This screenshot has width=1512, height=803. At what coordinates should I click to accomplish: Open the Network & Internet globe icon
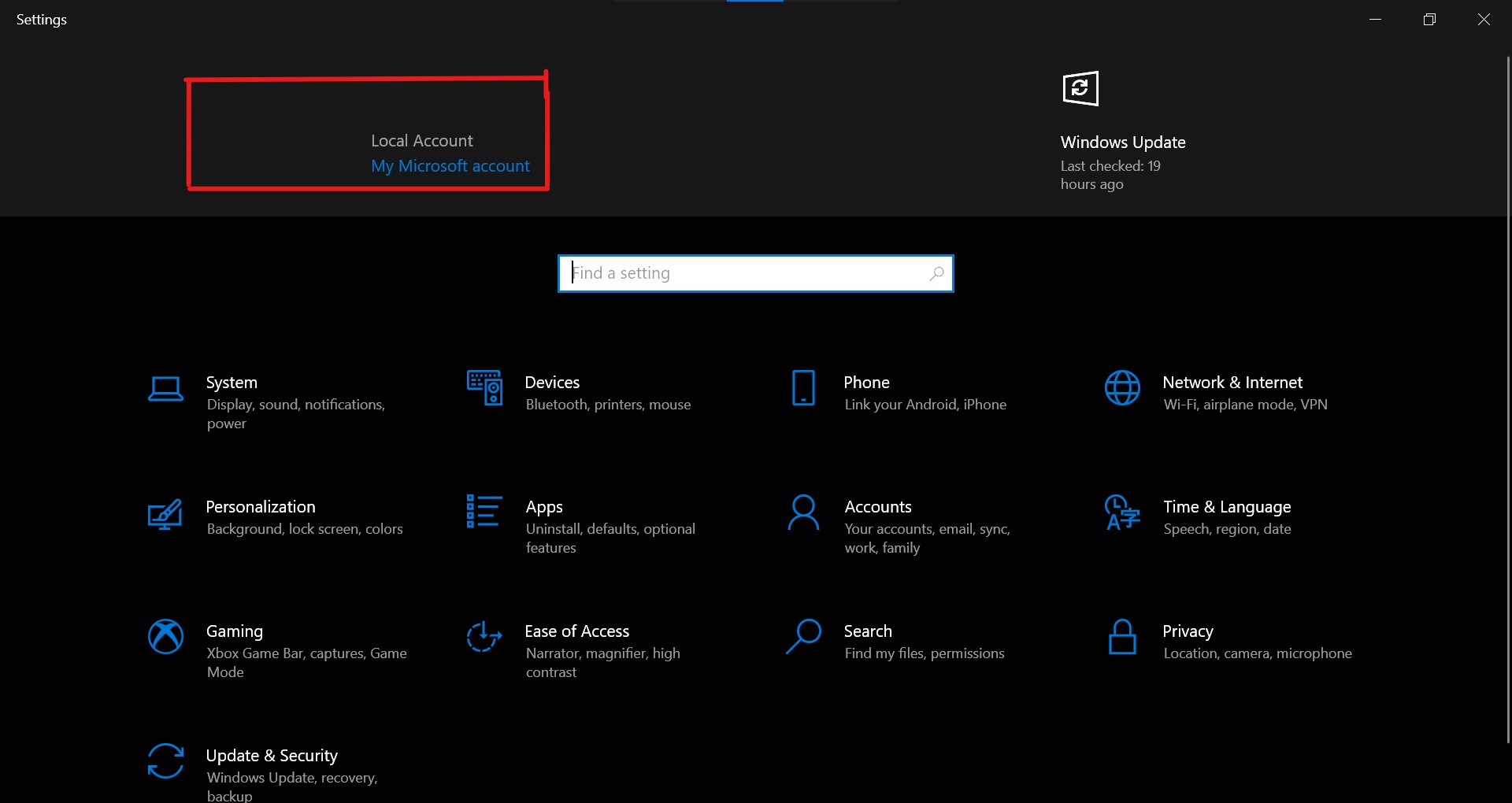pos(1122,387)
